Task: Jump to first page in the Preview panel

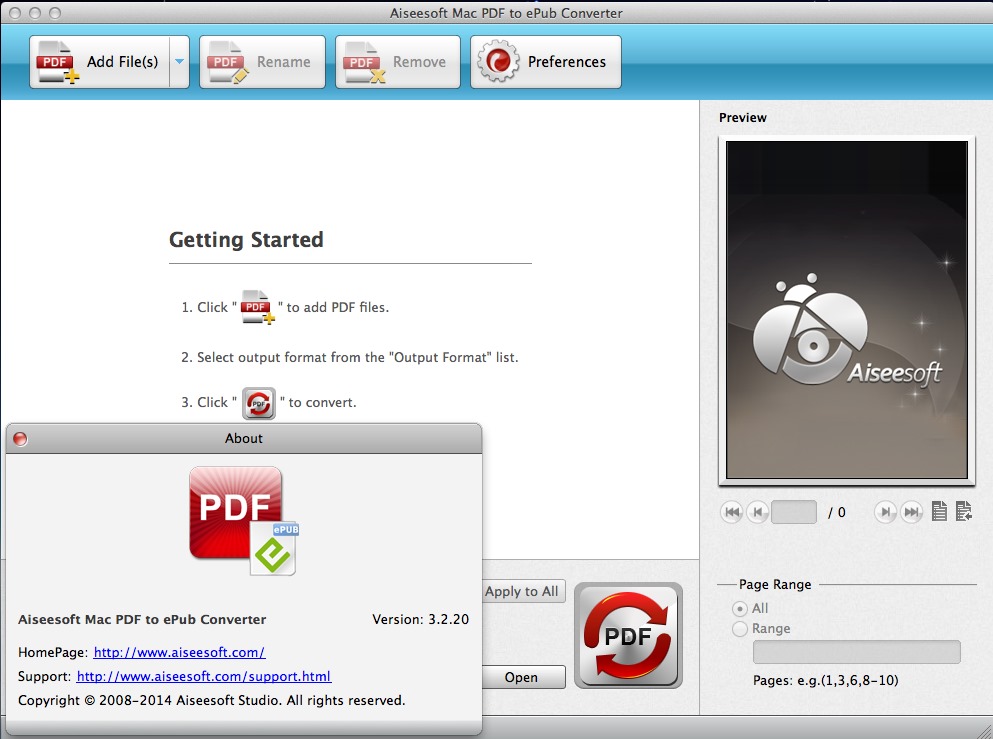Action: [732, 511]
